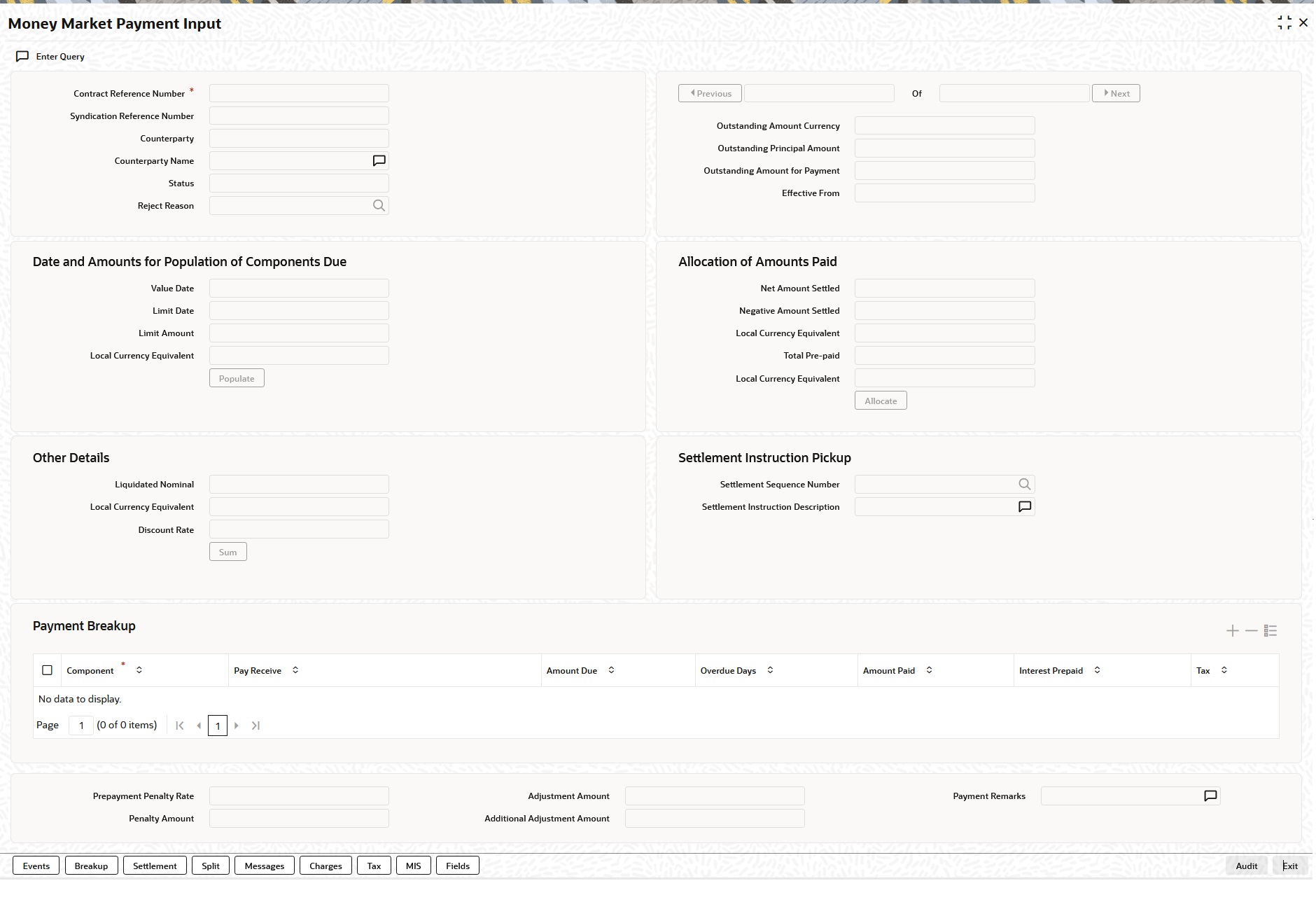Focus the Total Pre-paid field
The width and height of the screenshot is (1316, 916).
945,356
